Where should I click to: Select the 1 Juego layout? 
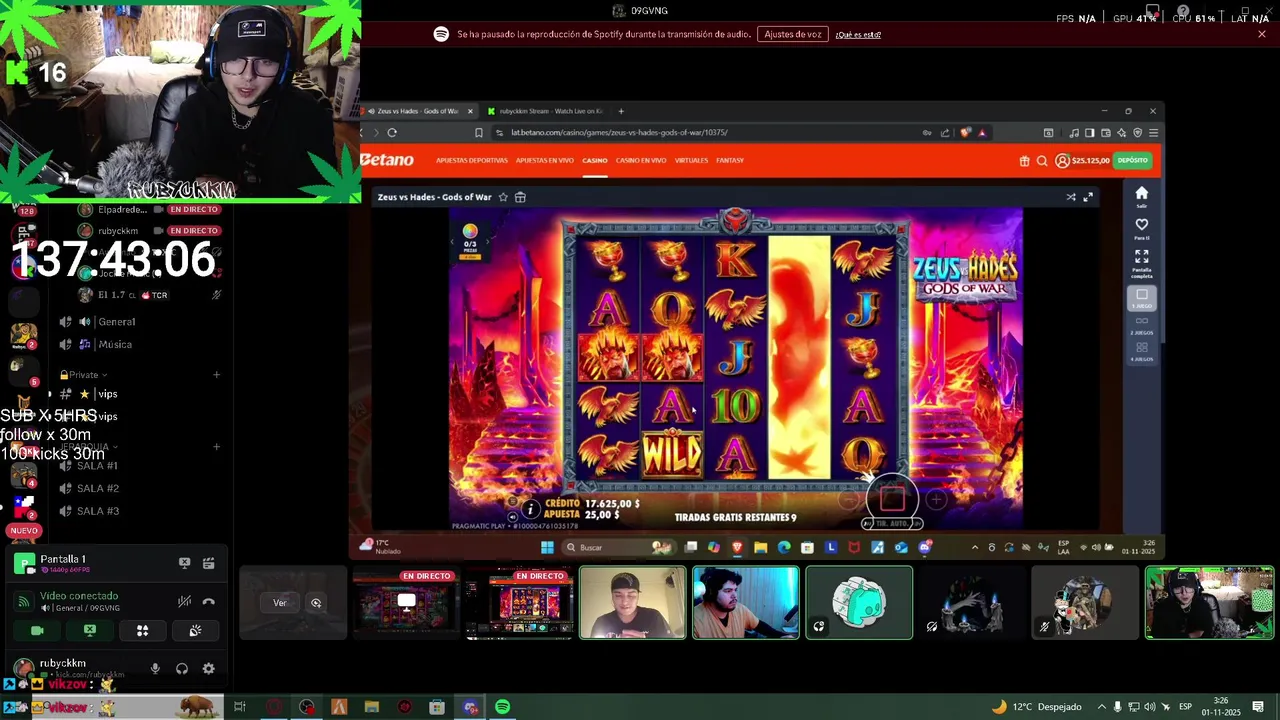(x=1141, y=298)
